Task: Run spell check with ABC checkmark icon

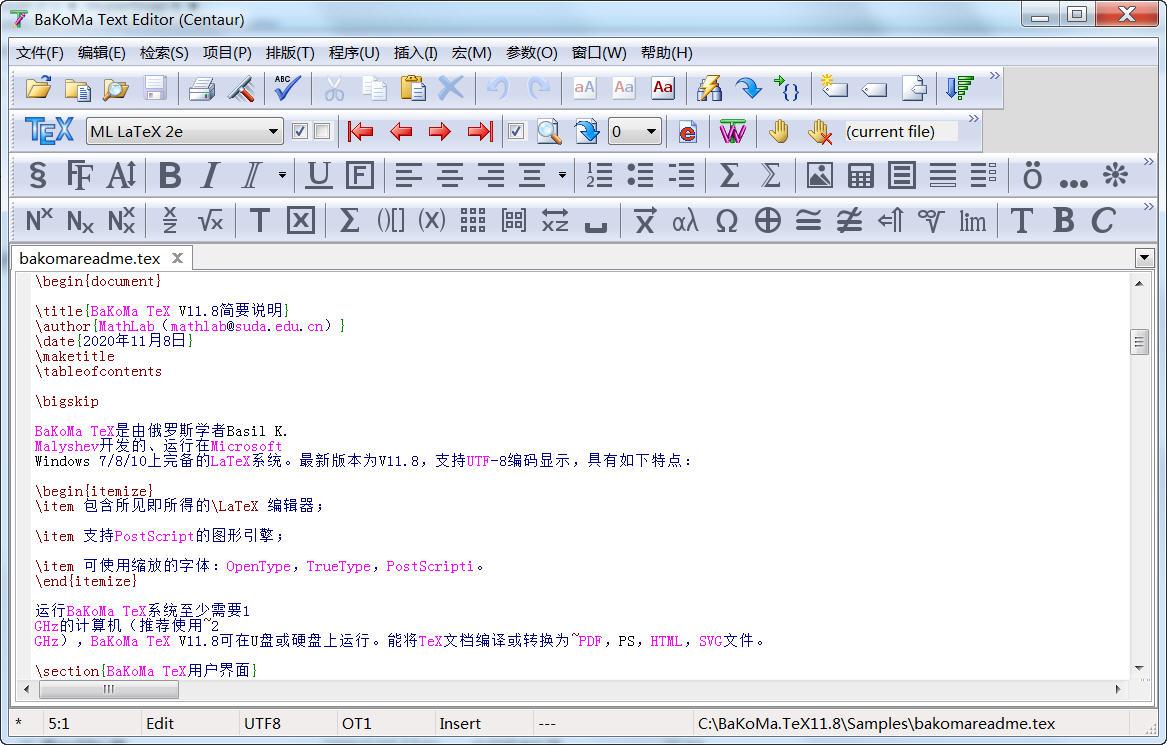Action: [x=287, y=89]
